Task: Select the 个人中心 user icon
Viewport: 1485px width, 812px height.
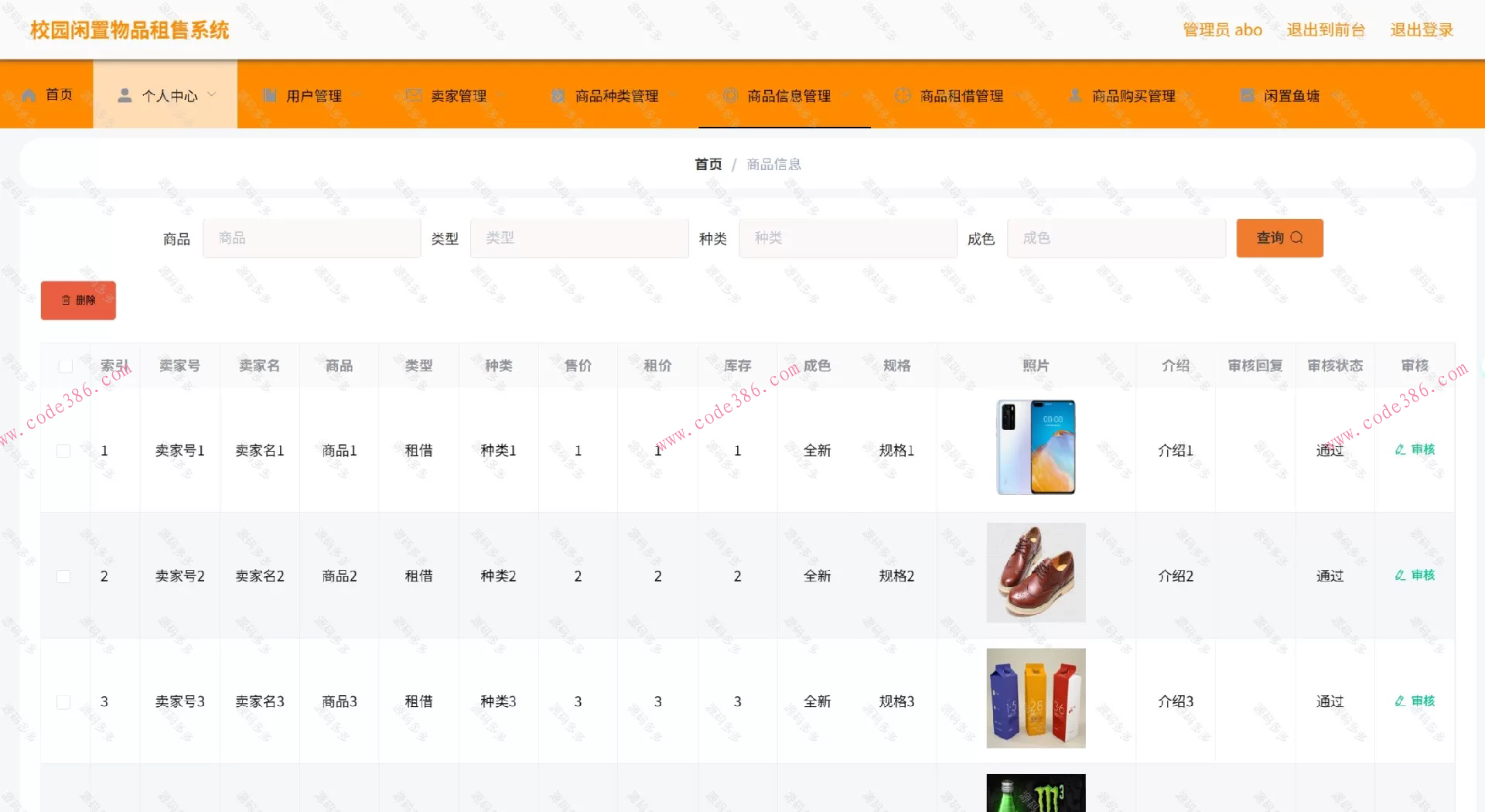Action: (124, 94)
